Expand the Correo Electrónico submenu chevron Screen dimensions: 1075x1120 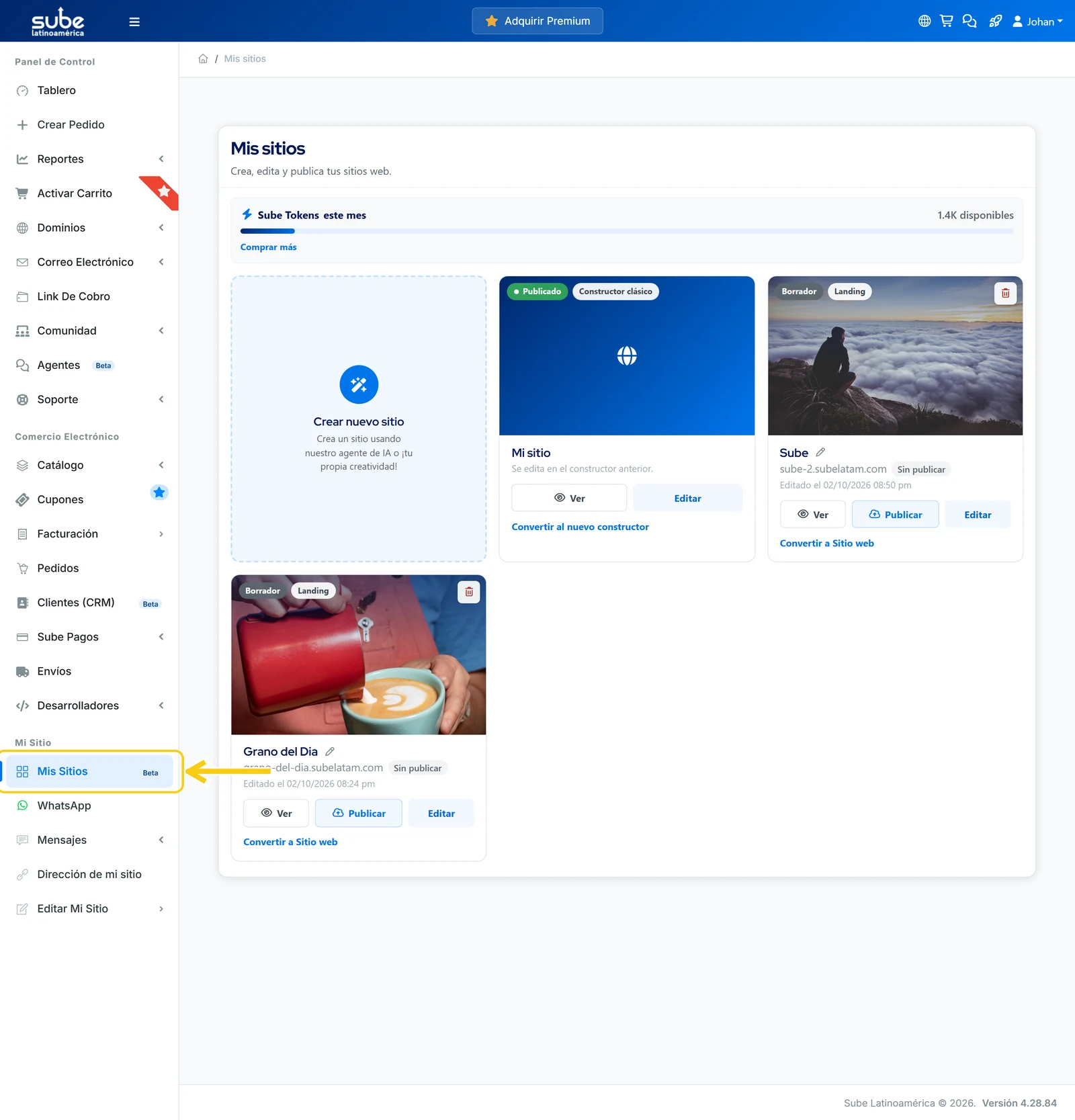point(161,262)
